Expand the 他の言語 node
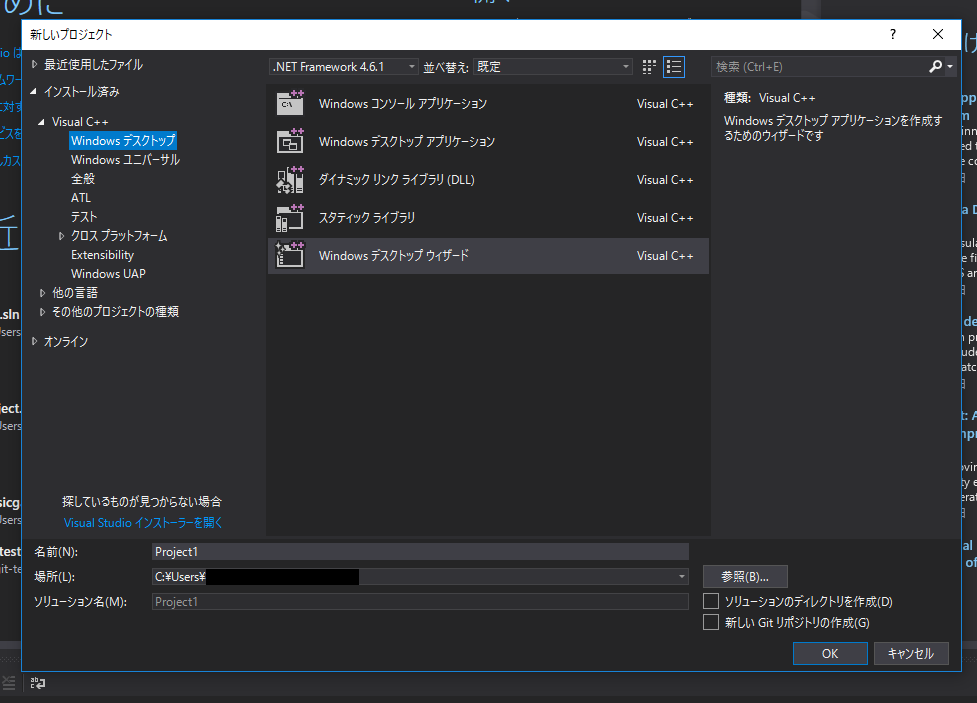 click(42, 292)
